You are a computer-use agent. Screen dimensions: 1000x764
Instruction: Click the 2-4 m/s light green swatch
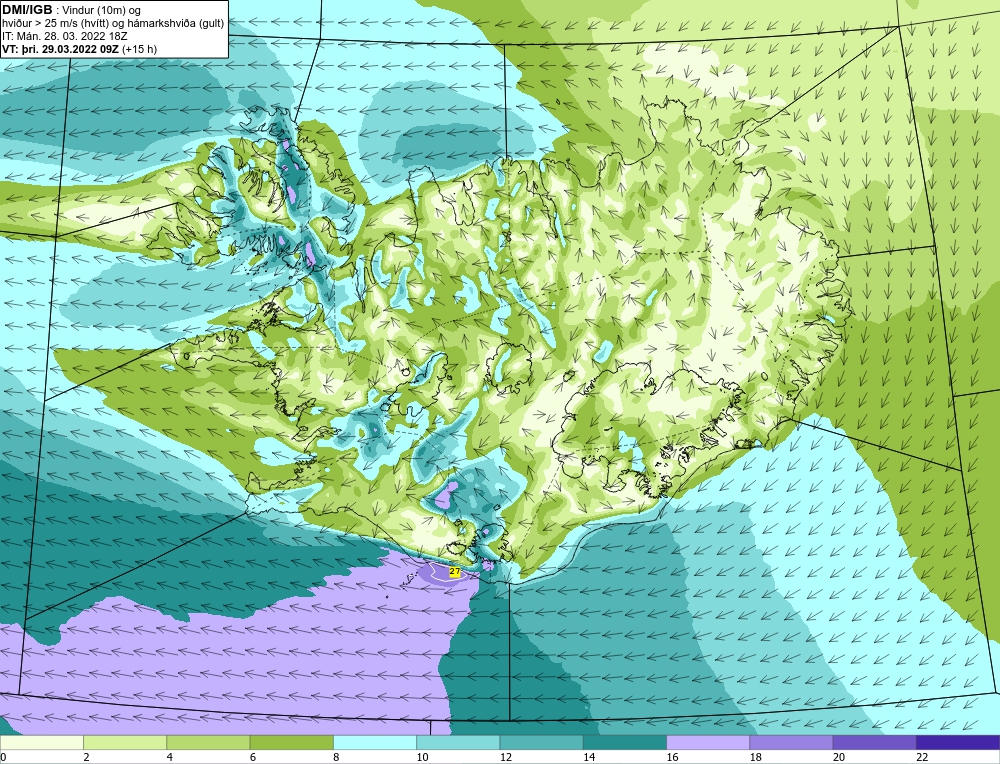tap(125, 742)
